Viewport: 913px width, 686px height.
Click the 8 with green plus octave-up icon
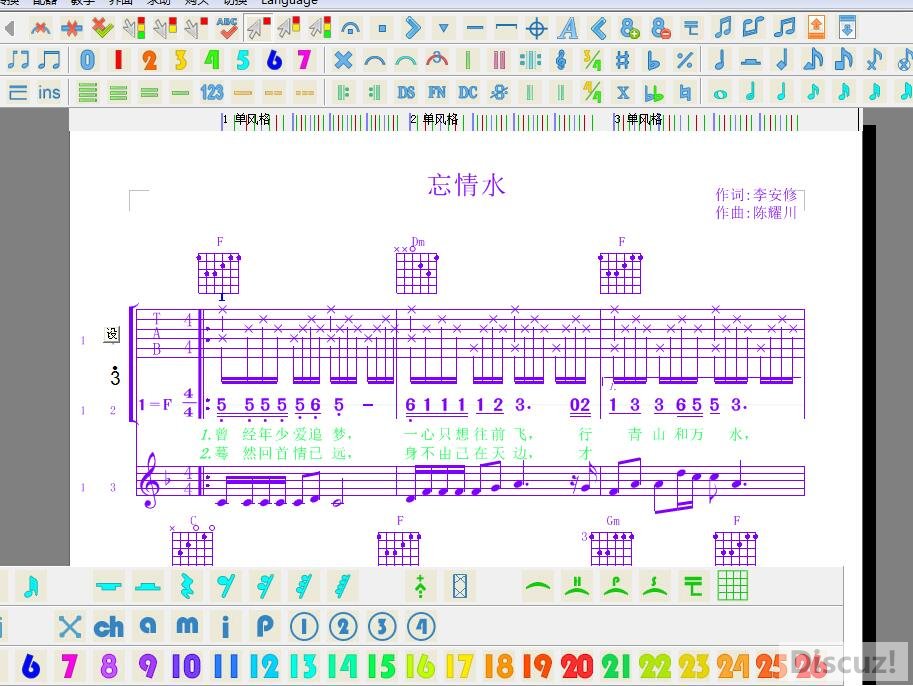pyautogui.click(x=629, y=27)
